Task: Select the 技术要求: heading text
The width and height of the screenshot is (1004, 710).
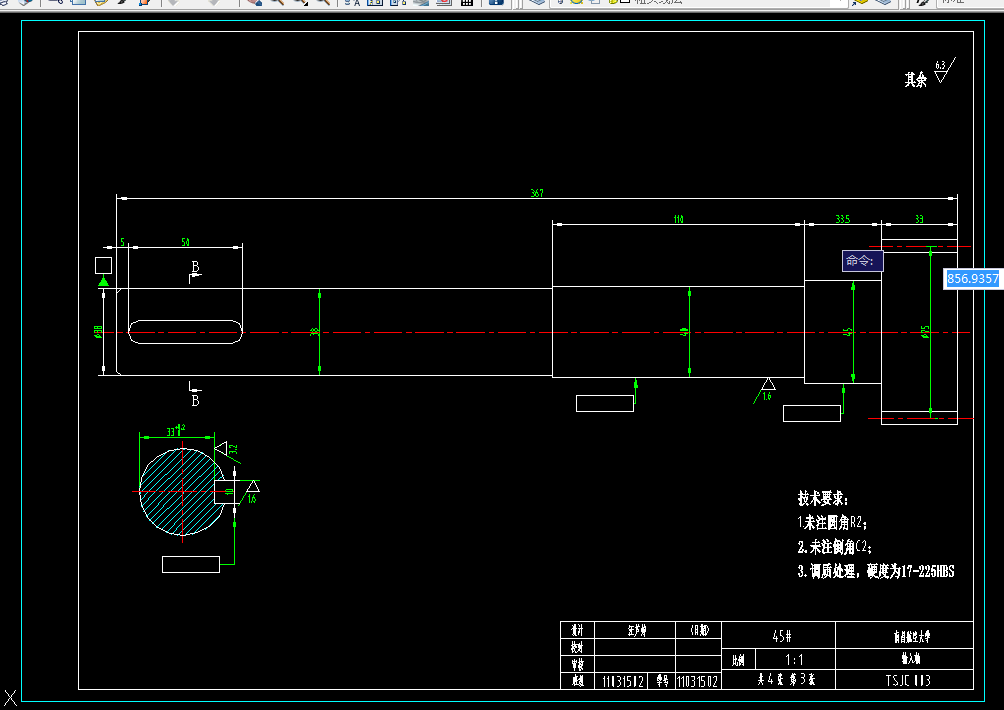Action: 823,498
